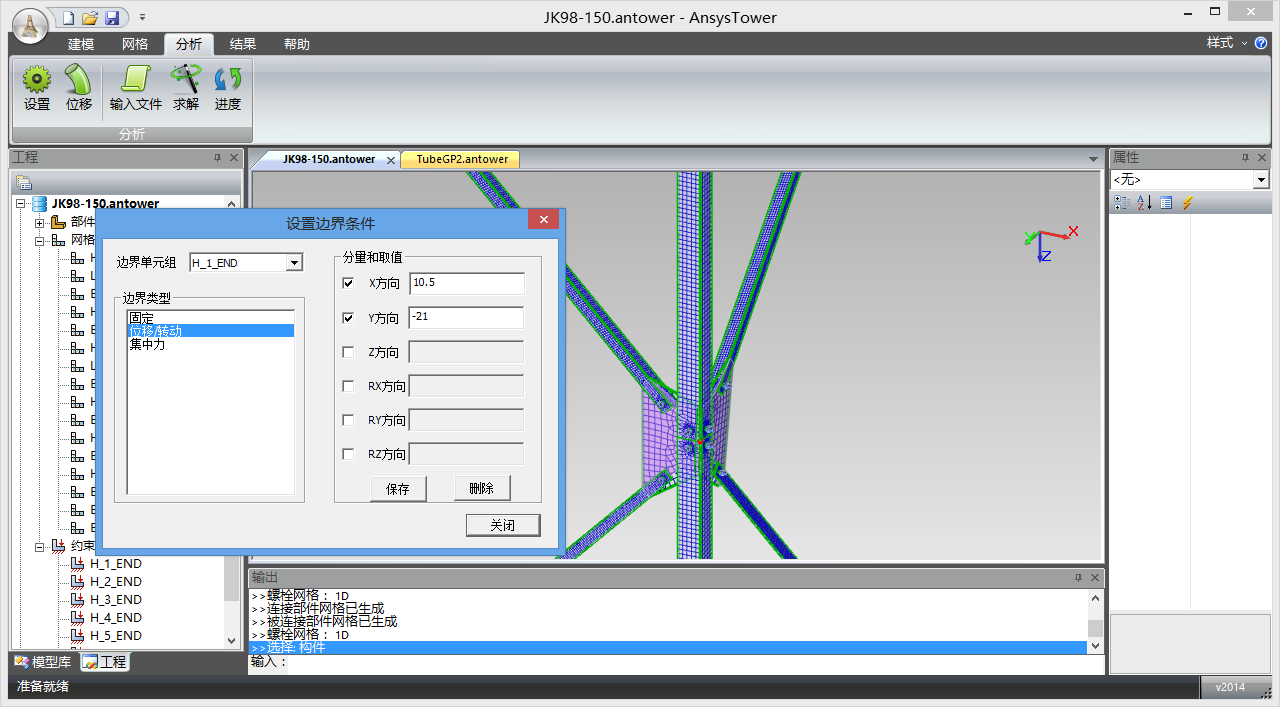The image size is (1280, 707).
Task: Open the 设置 (Settings) gear tool
Action: (x=37, y=88)
